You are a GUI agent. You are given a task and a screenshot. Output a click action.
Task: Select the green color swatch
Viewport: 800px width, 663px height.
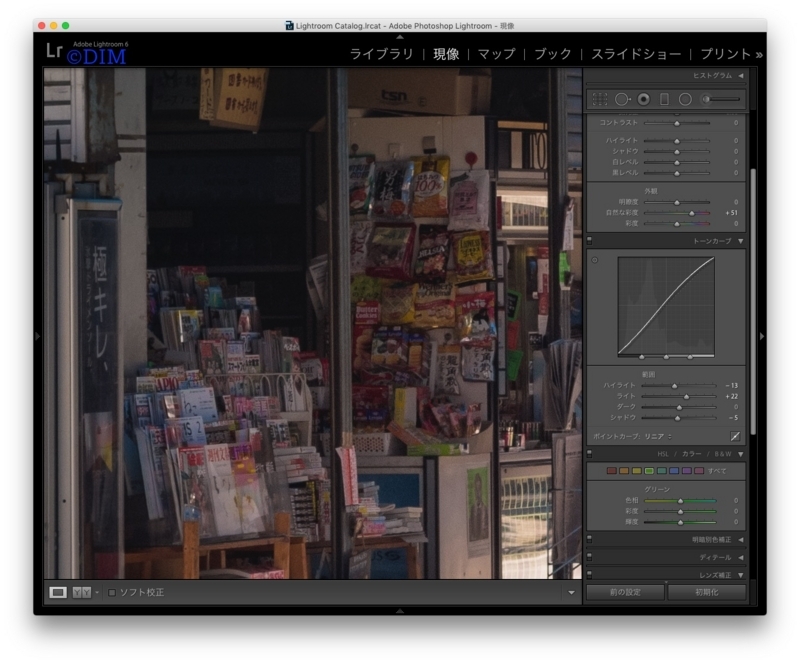point(649,471)
